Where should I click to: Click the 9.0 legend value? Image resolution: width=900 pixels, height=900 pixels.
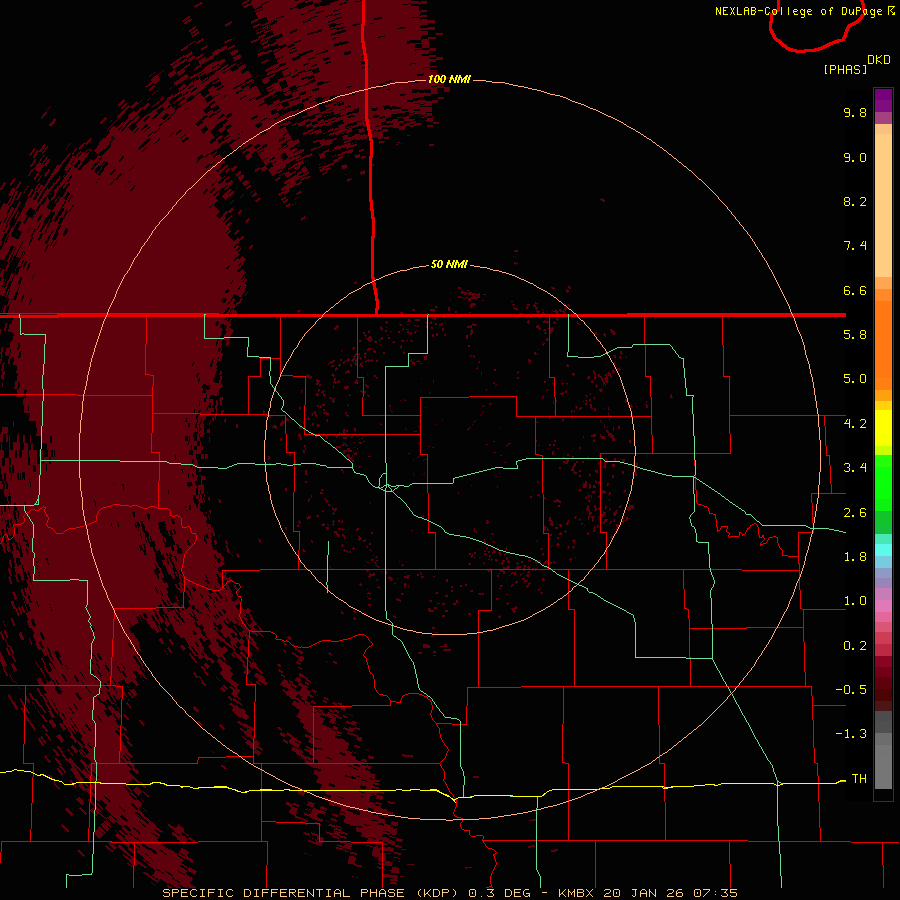[855, 157]
